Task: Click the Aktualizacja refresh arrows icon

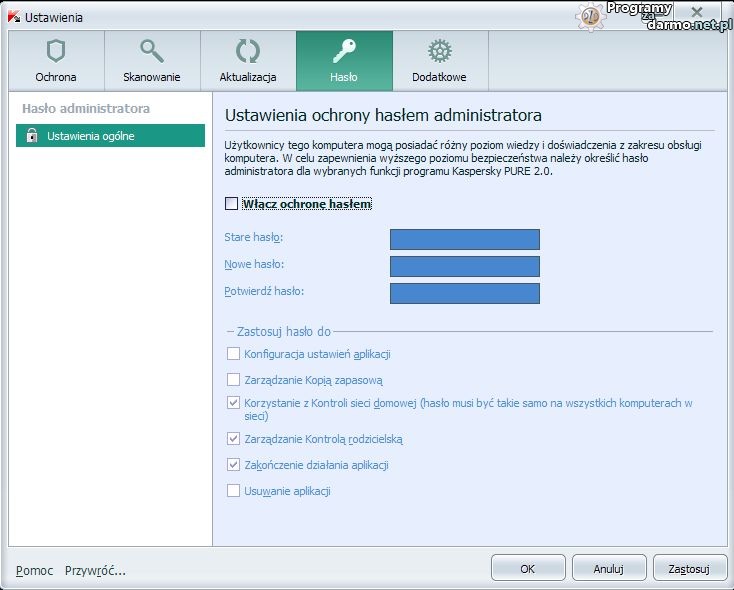Action: (248, 51)
